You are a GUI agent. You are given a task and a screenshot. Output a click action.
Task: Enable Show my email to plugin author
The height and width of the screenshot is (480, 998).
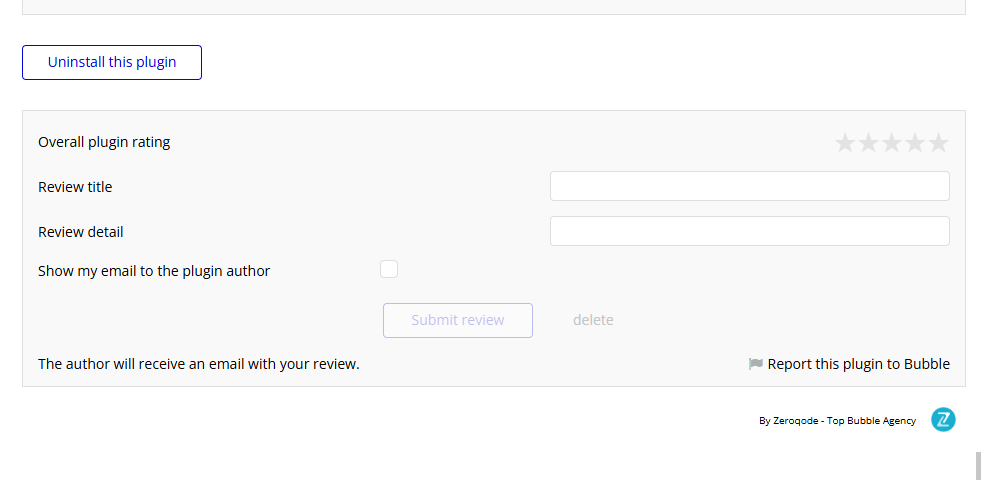pyautogui.click(x=389, y=269)
